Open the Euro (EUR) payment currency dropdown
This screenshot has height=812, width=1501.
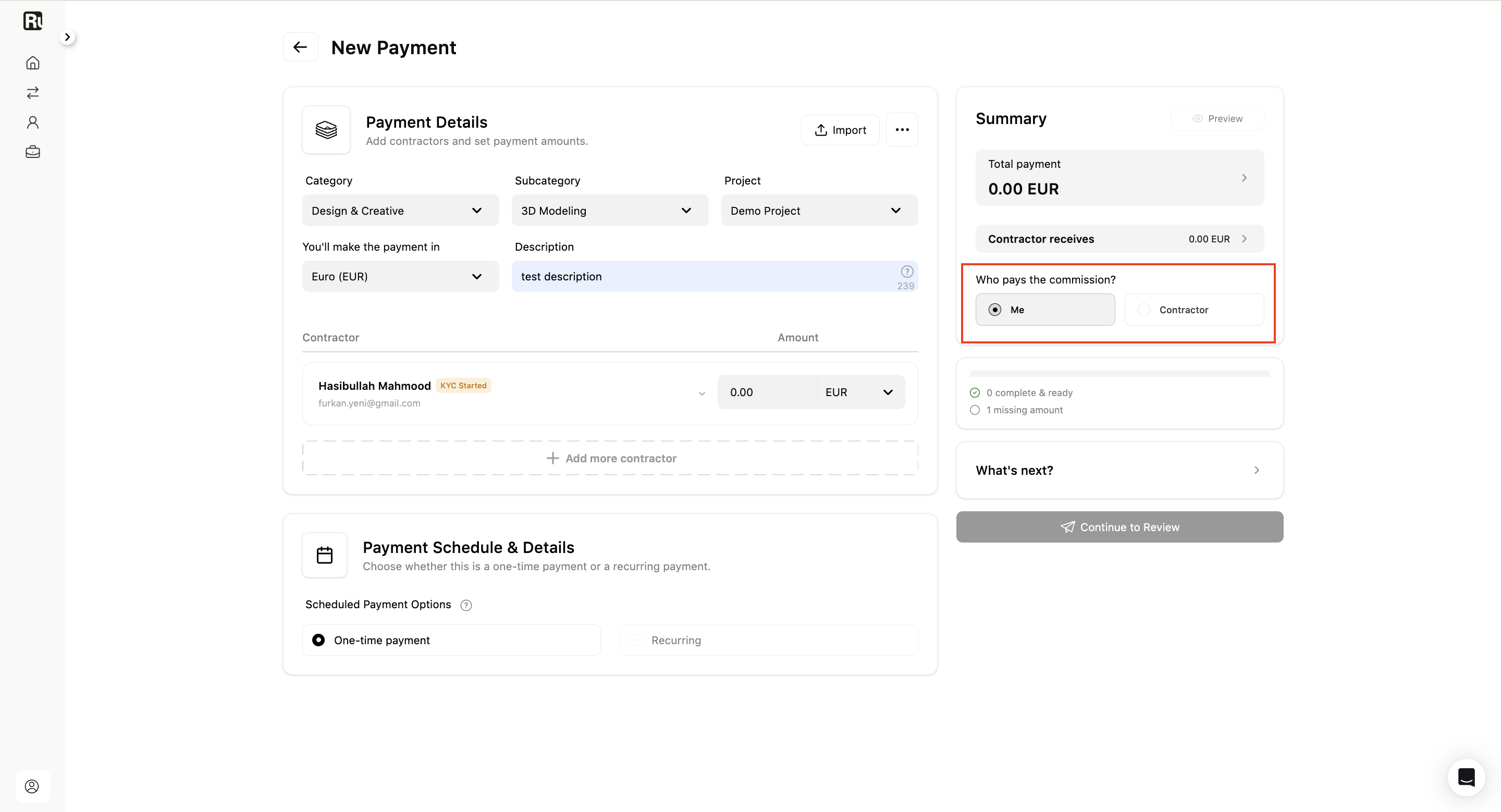(400, 277)
